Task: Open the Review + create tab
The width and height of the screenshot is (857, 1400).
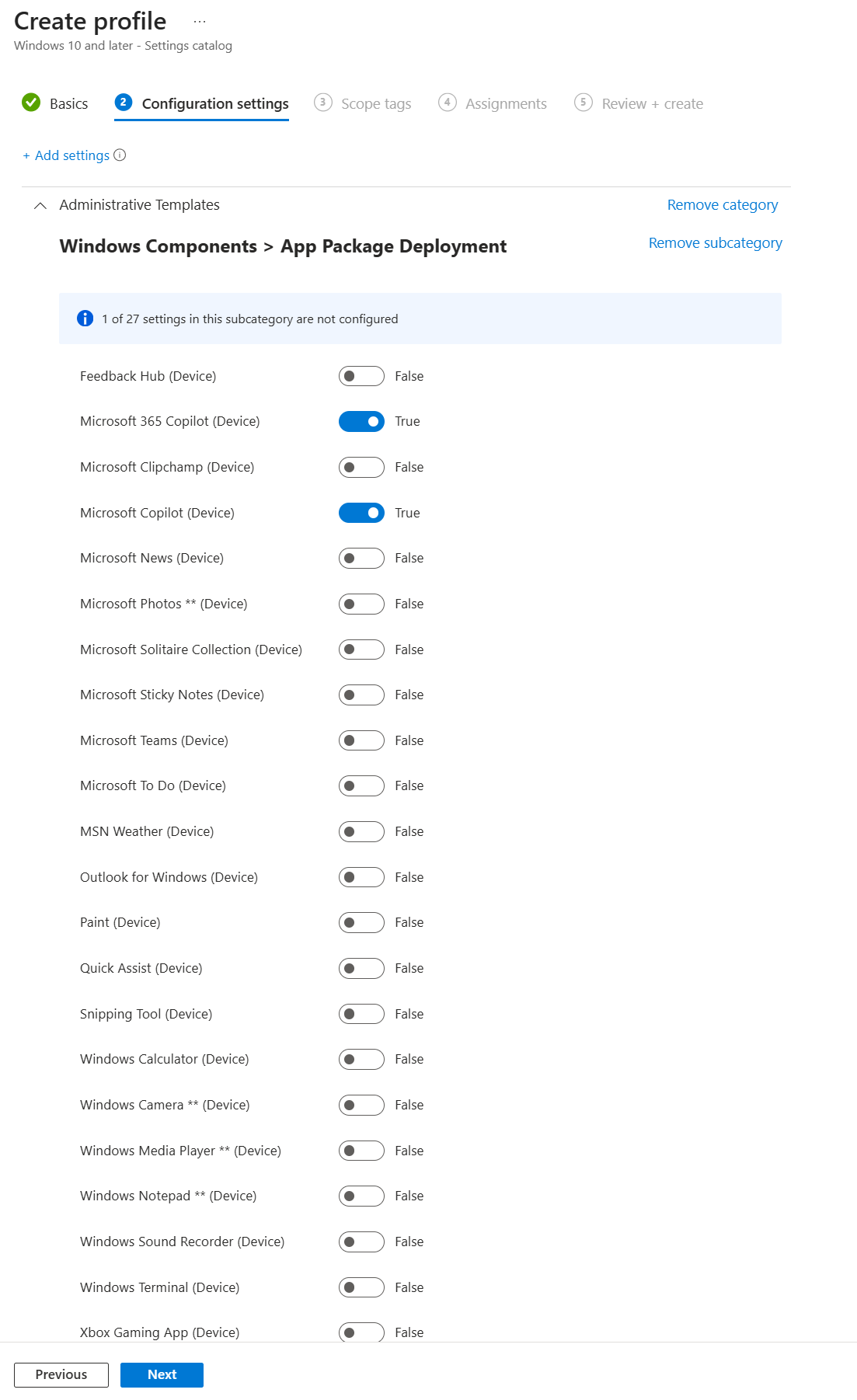Action: click(652, 104)
